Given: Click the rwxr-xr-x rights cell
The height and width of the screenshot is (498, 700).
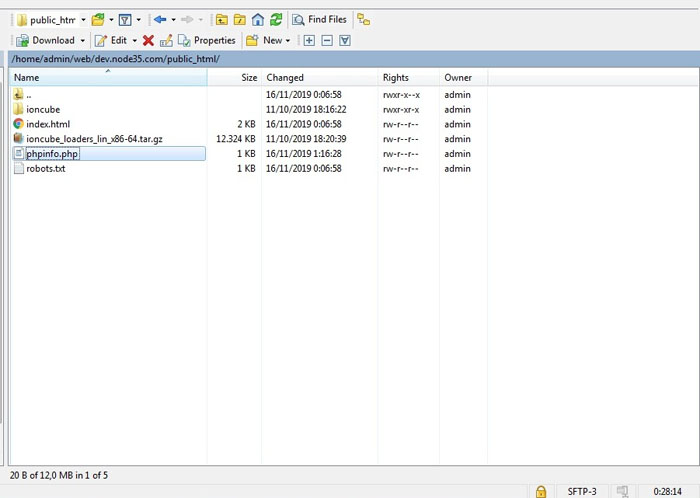Looking at the screenshot, I should 401,110.
